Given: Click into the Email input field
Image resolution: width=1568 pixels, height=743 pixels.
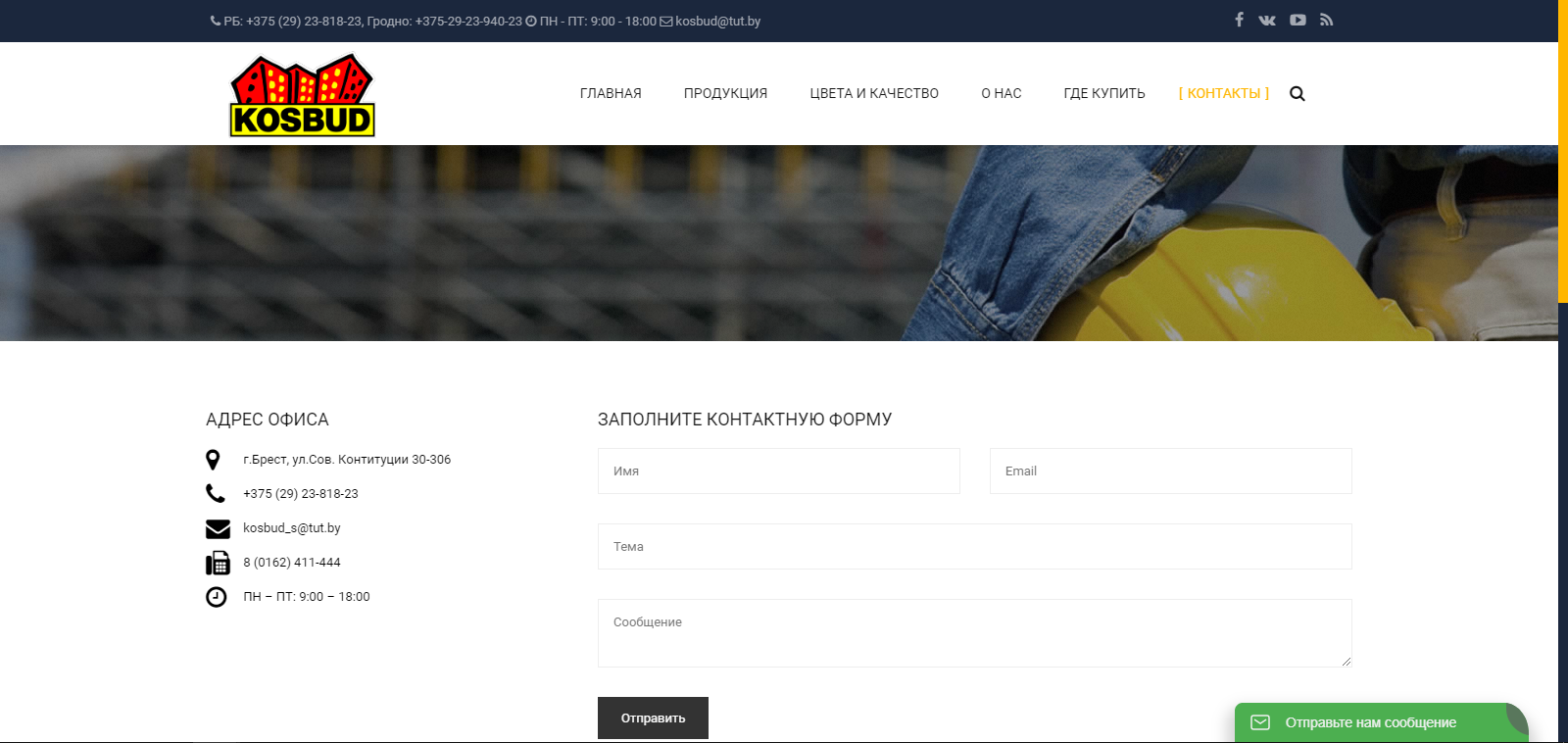Looking at the screenshot, I should [1171, 471].
